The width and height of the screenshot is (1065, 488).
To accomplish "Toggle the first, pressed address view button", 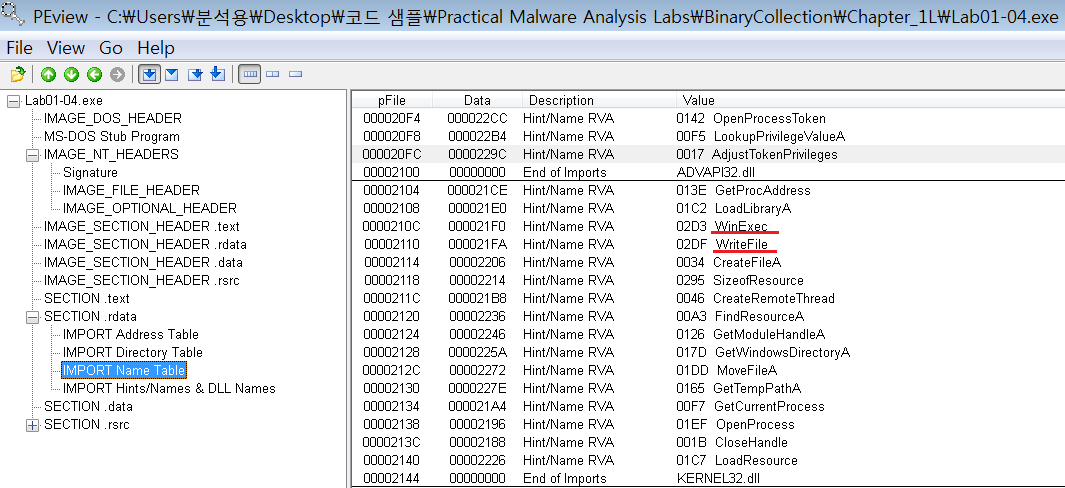I will click(149, 74).
